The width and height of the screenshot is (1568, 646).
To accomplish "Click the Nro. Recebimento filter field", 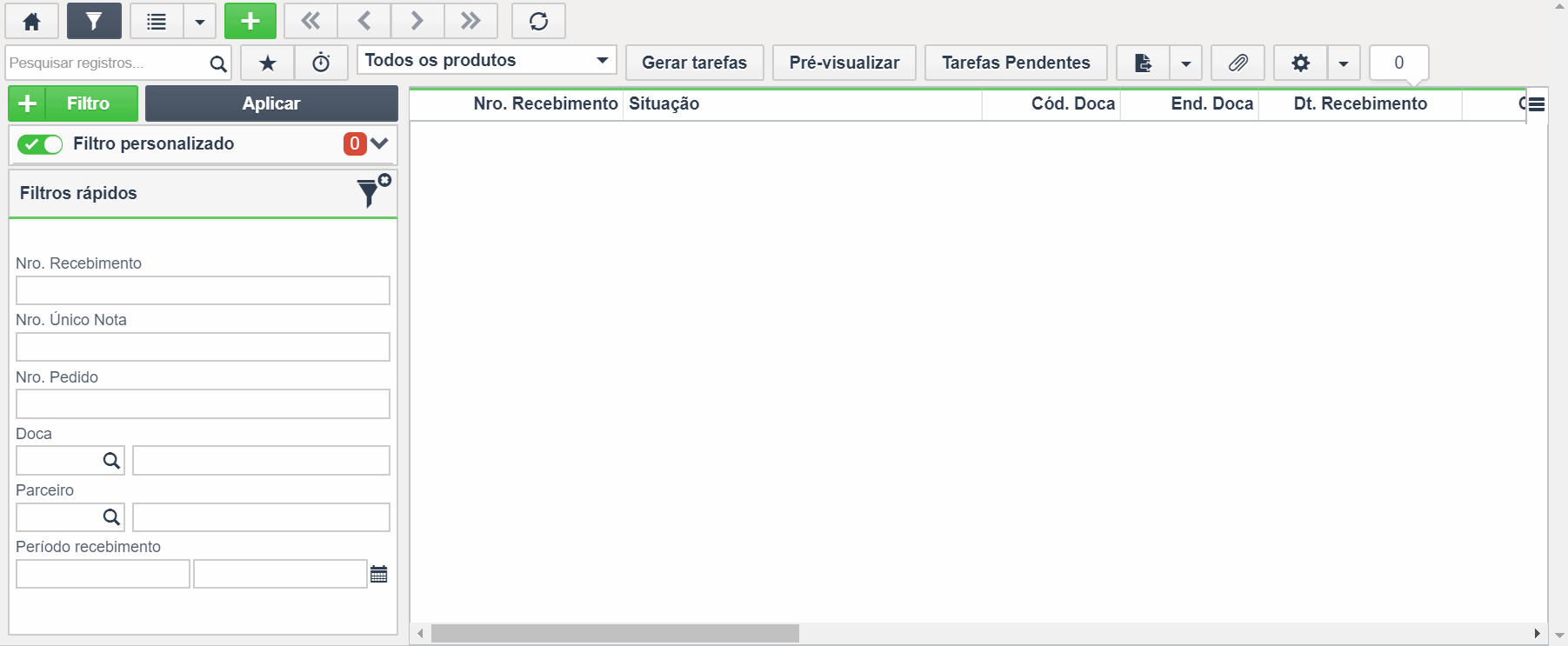I will (x=203, y=290).
